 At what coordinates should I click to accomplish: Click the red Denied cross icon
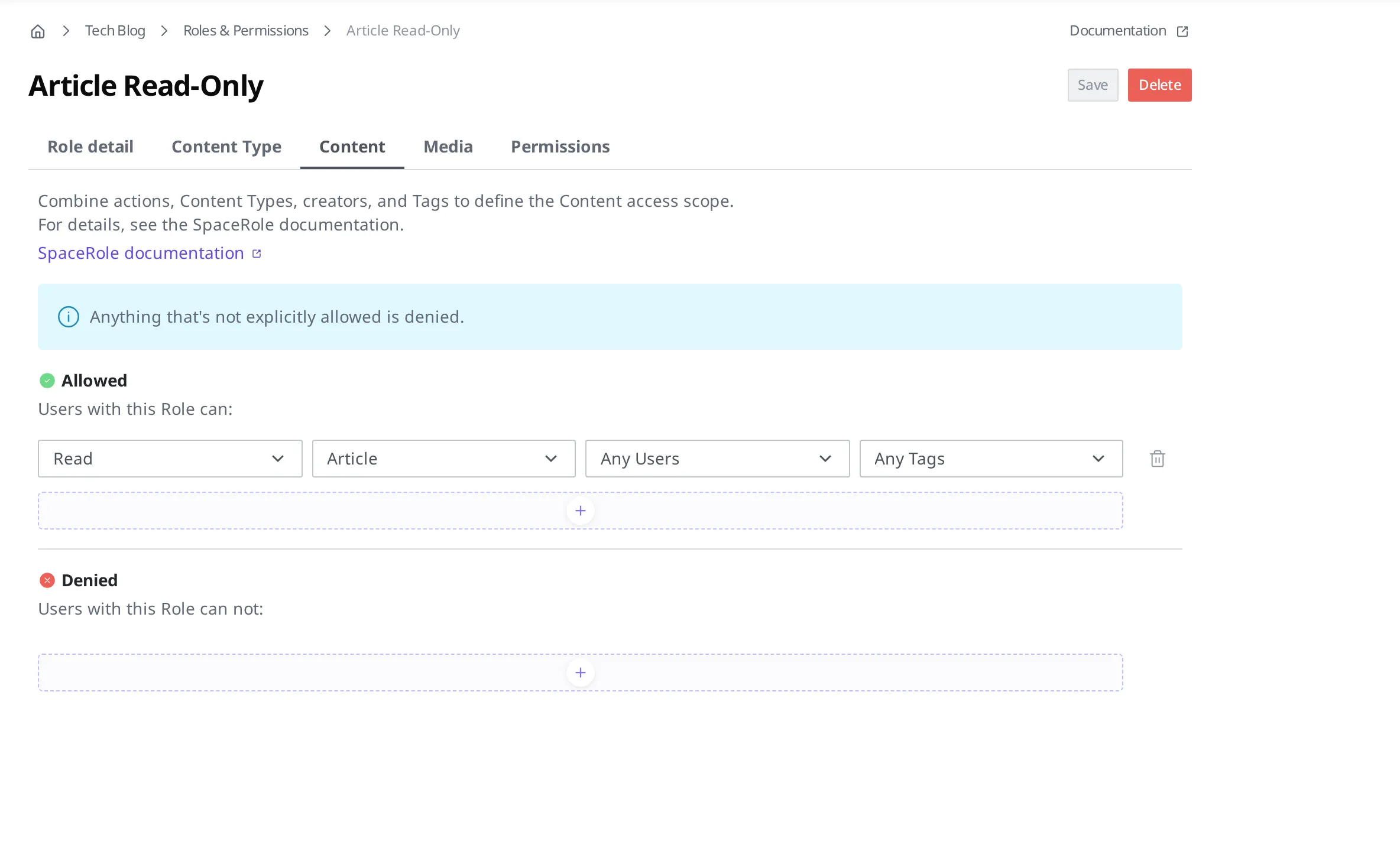click(47, 580)
